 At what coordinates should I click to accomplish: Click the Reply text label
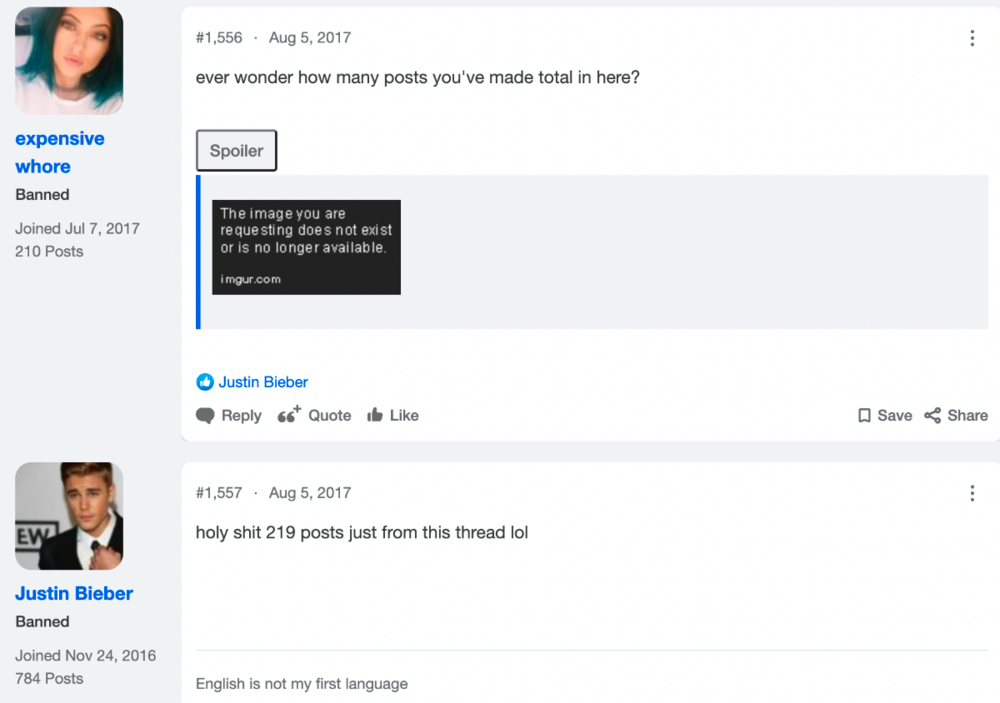241,416
